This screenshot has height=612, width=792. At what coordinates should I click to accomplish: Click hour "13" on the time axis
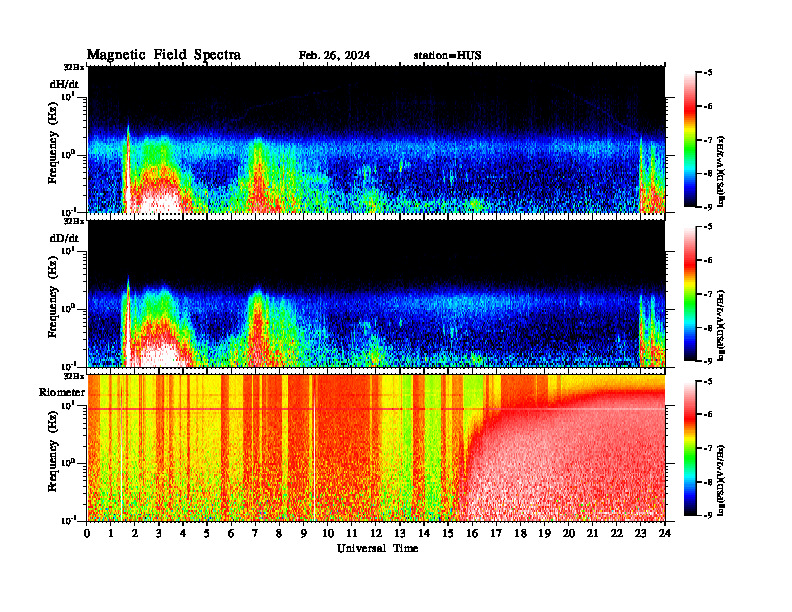(400, 534)
